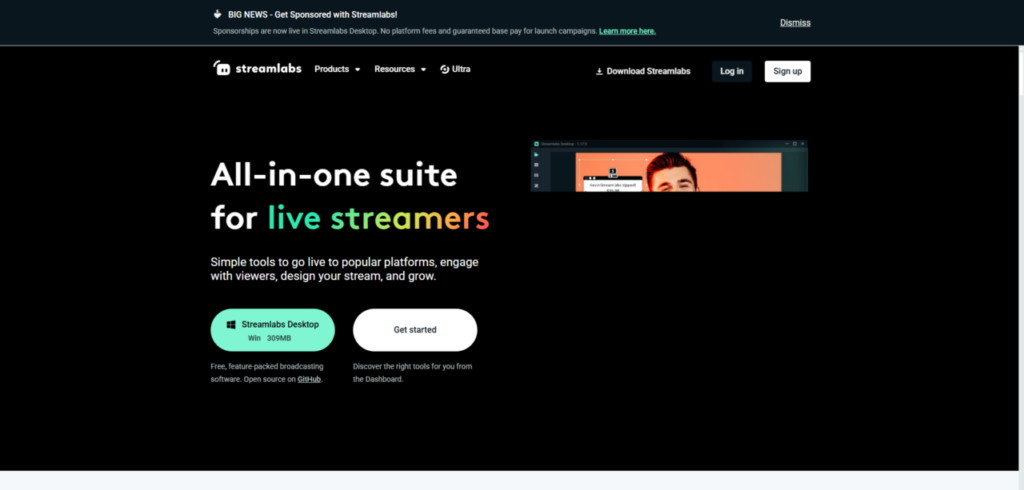
Task: Expand the Resources dropdown menu
Action: [x=400, y=69]
